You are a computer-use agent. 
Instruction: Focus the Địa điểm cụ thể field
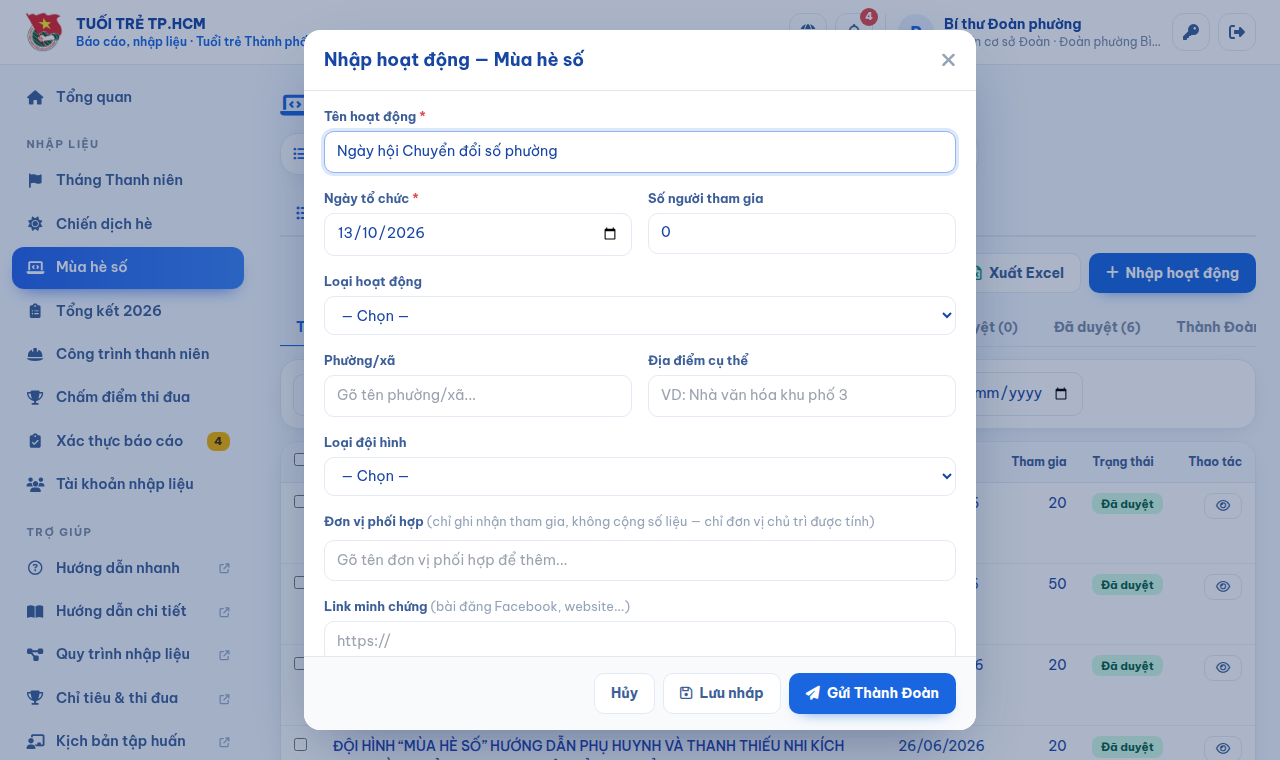coord(802,396)
